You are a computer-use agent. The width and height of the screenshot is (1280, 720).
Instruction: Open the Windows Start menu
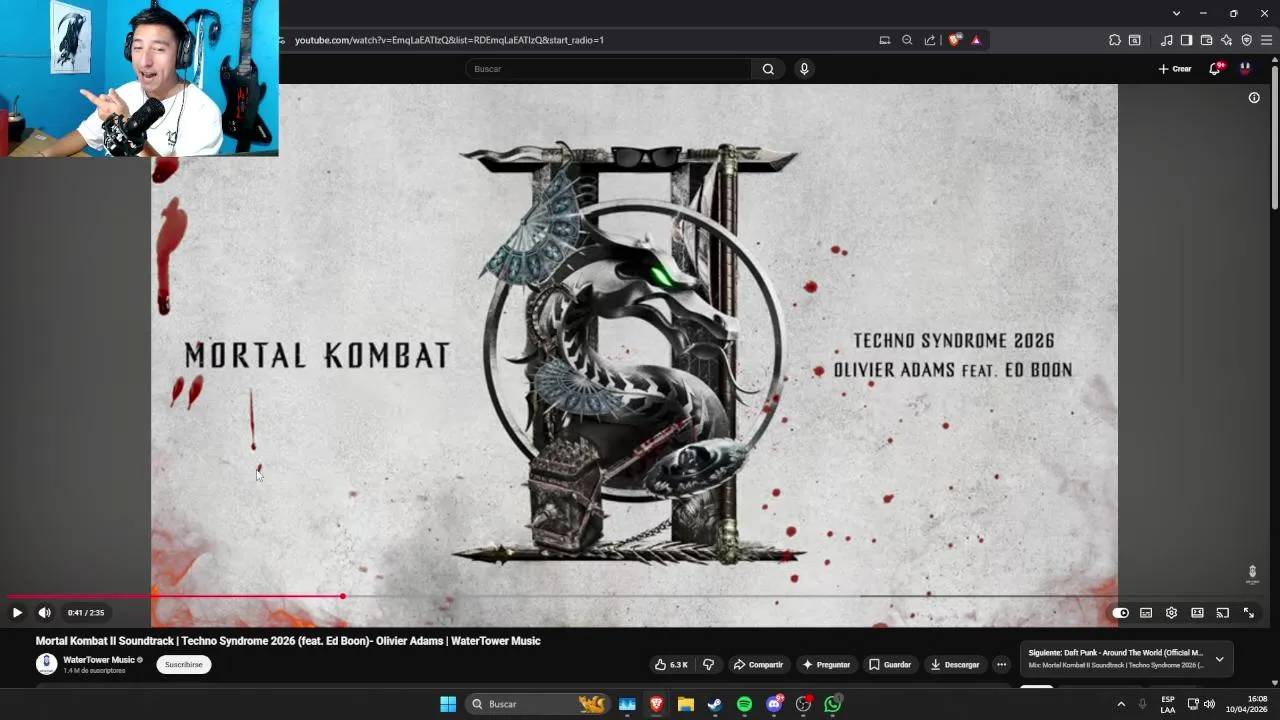coord(448,704)
